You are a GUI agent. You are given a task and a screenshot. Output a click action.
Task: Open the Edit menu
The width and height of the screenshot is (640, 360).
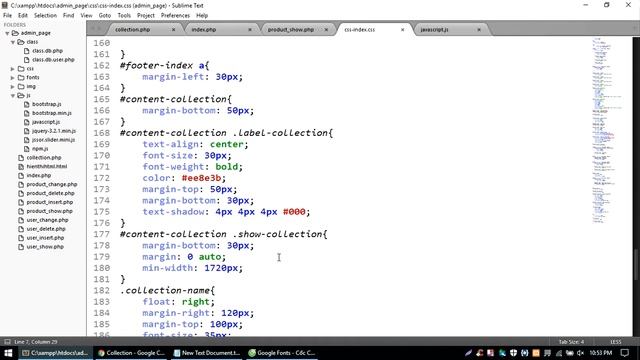click(x=23, y=16)
